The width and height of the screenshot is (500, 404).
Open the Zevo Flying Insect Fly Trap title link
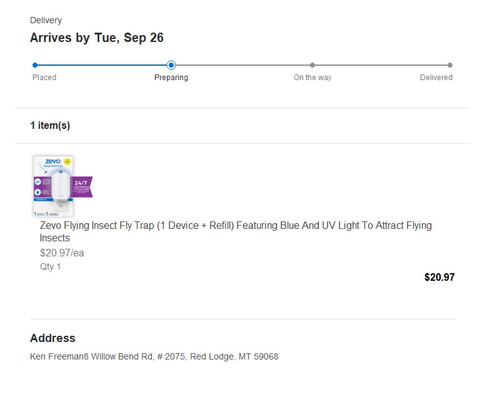coord(236,231)
